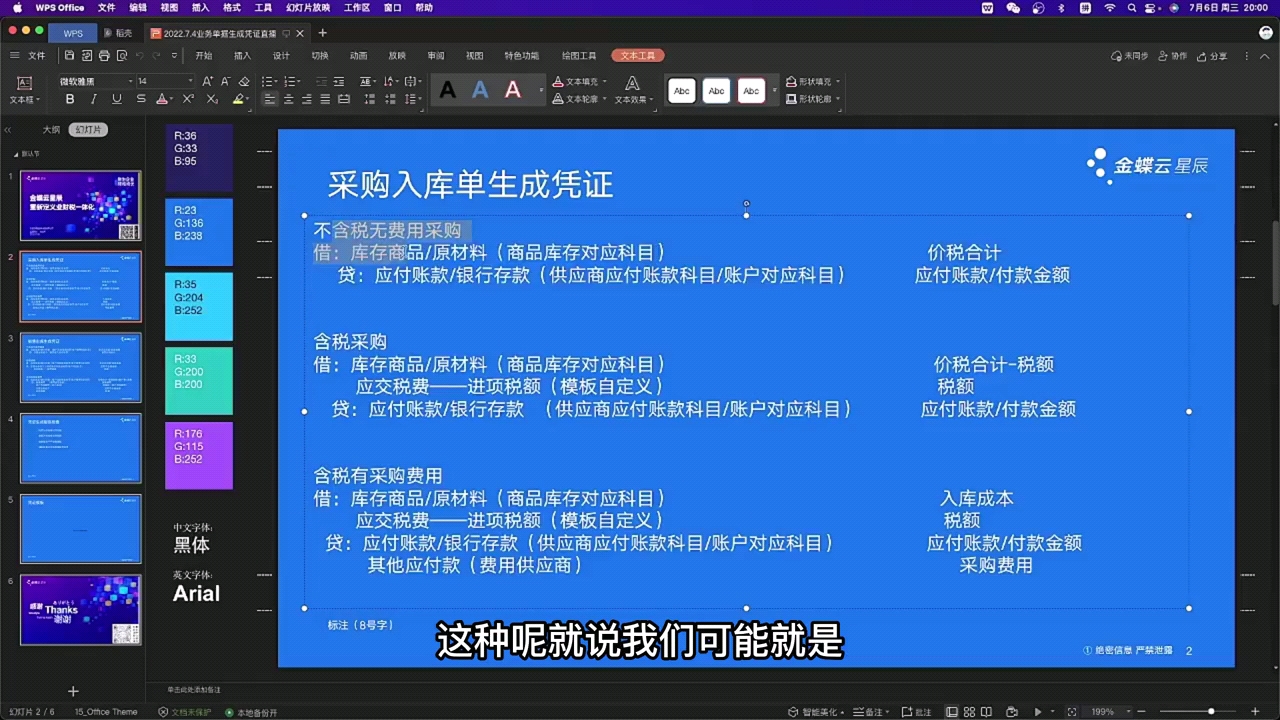Apply bold formatting to selected text
Viewport: 1280px width, 720px height.
pyautogui.click(x=69, y=100)
